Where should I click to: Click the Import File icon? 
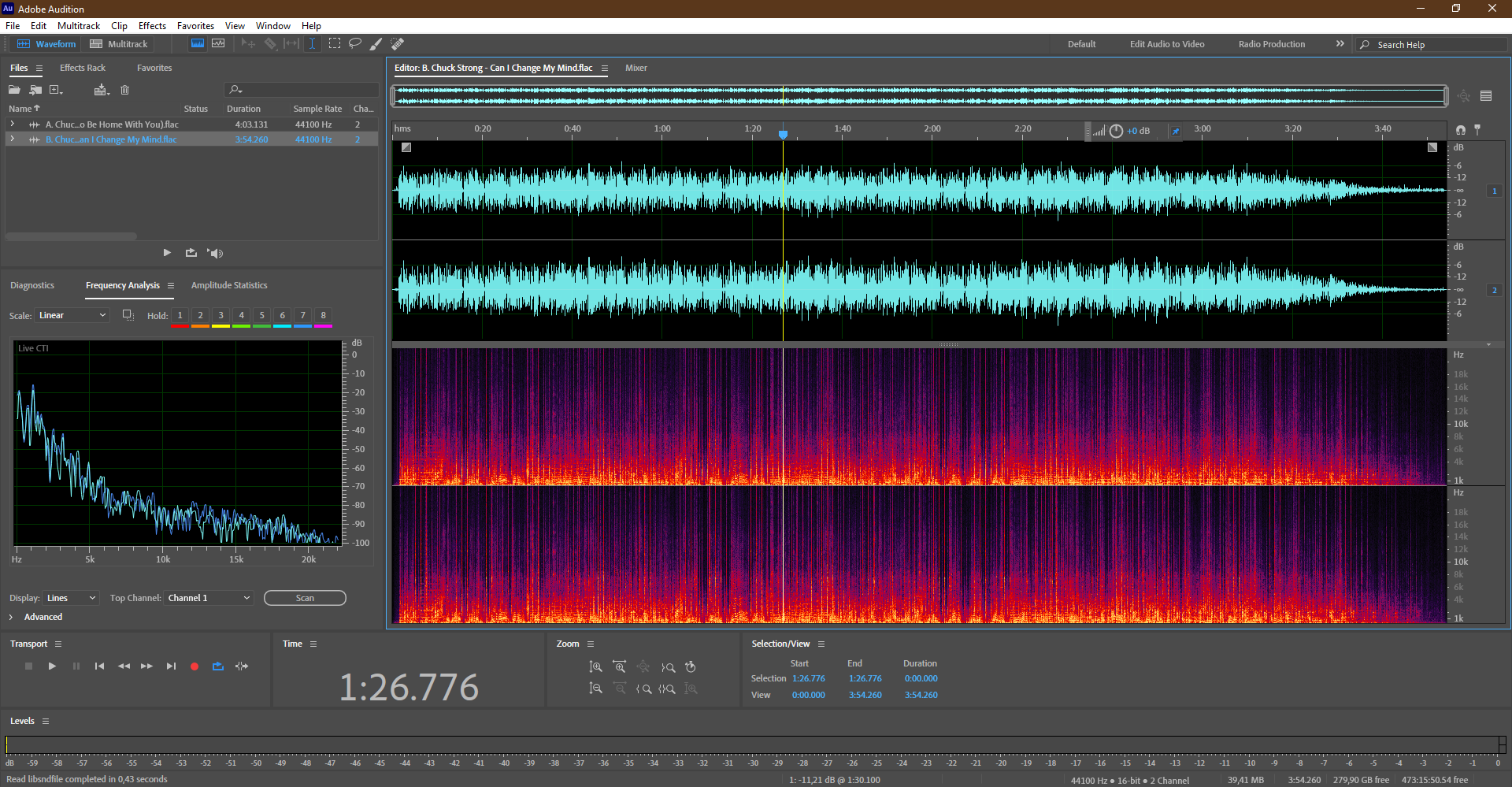click(35, 90)
